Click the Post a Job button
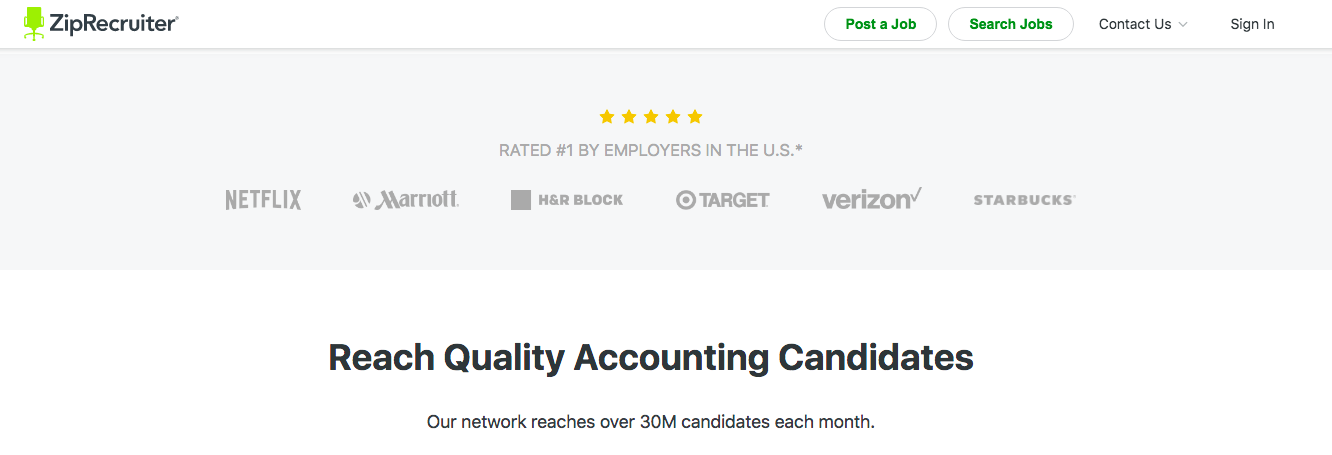The height and width of the screenshot is (455, 1332). (880, 24)
